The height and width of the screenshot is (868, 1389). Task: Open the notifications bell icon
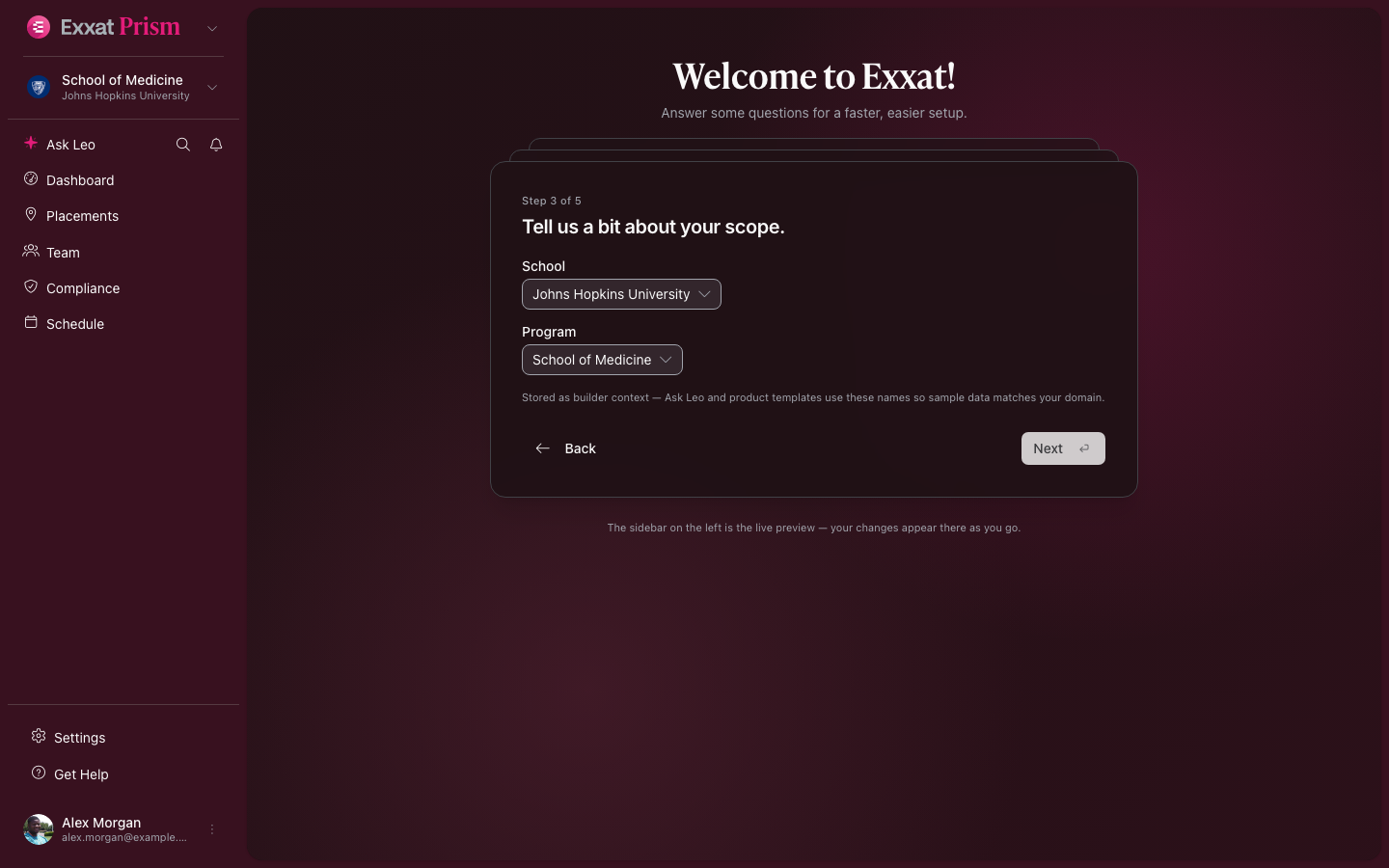click(x=216, y=145)
